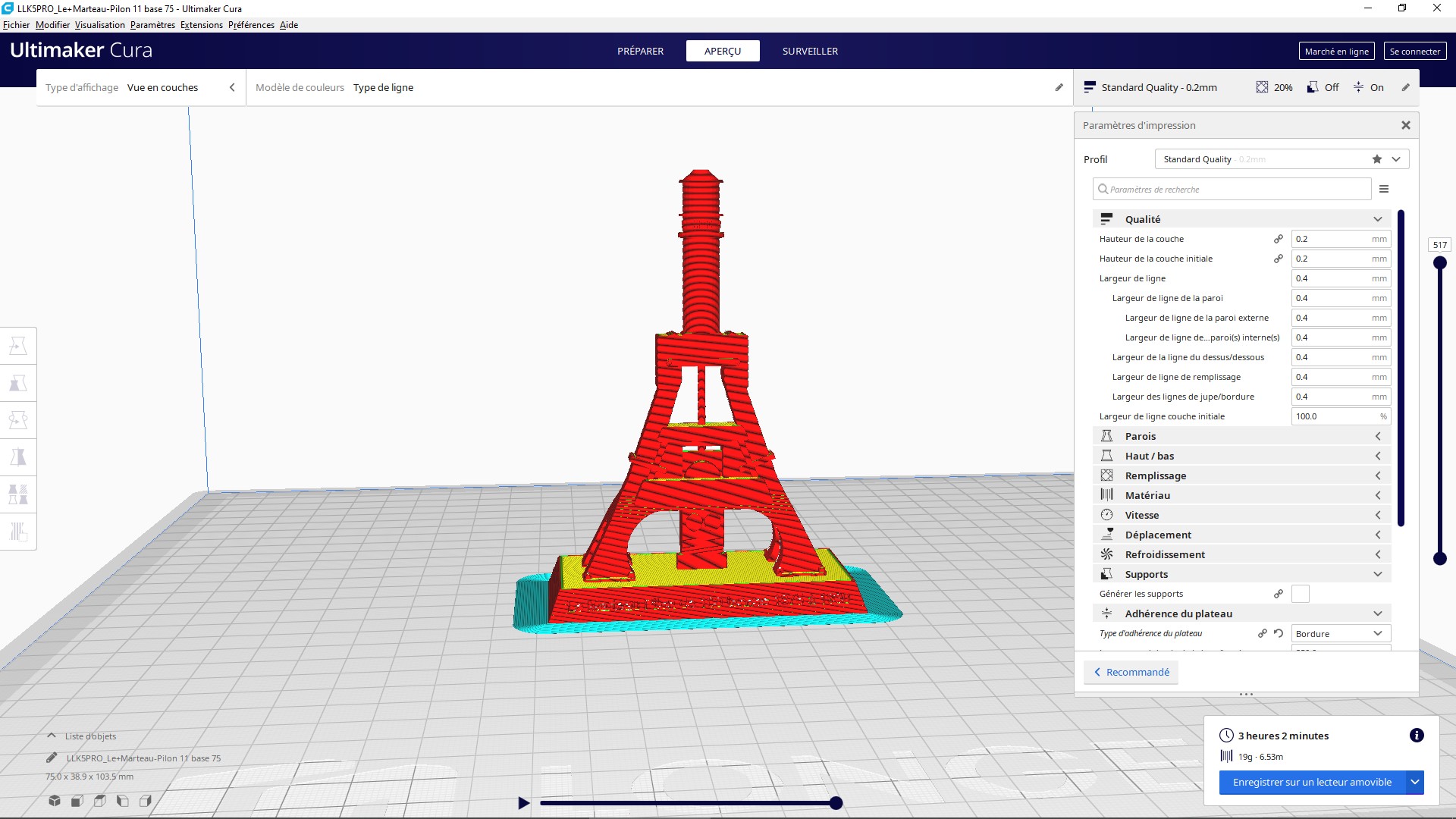This screenshot has height=819, width=1456.
Task: Select the Move tool in left toolbar
Action: pyautogui.click(x=18, y=346)
